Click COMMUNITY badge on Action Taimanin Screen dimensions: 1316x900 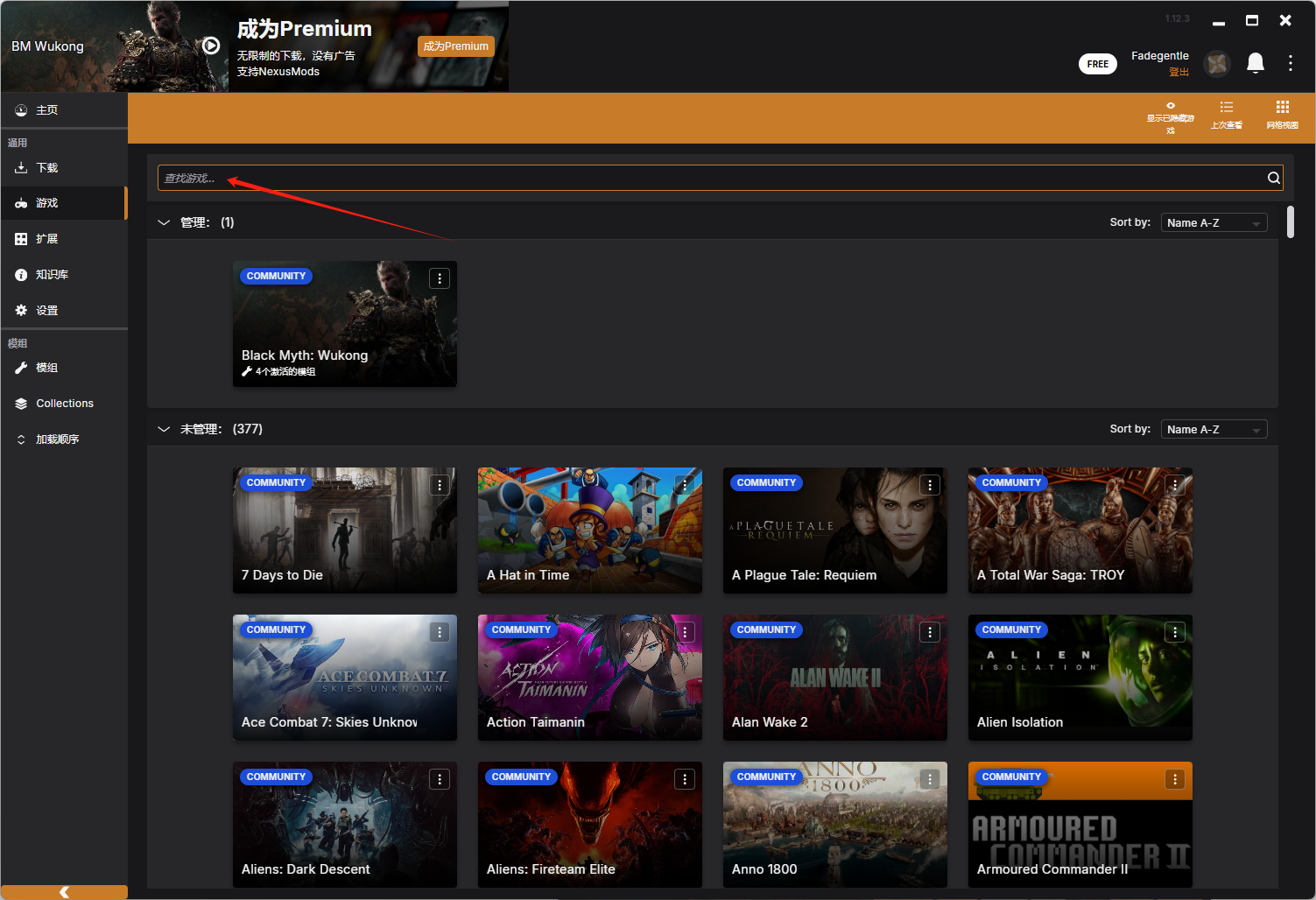521,629
